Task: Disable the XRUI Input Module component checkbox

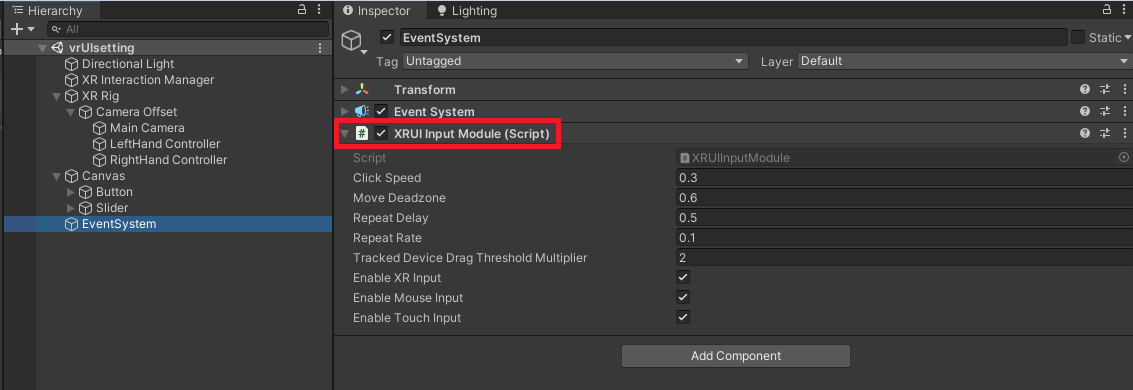Action: point(381,134)
